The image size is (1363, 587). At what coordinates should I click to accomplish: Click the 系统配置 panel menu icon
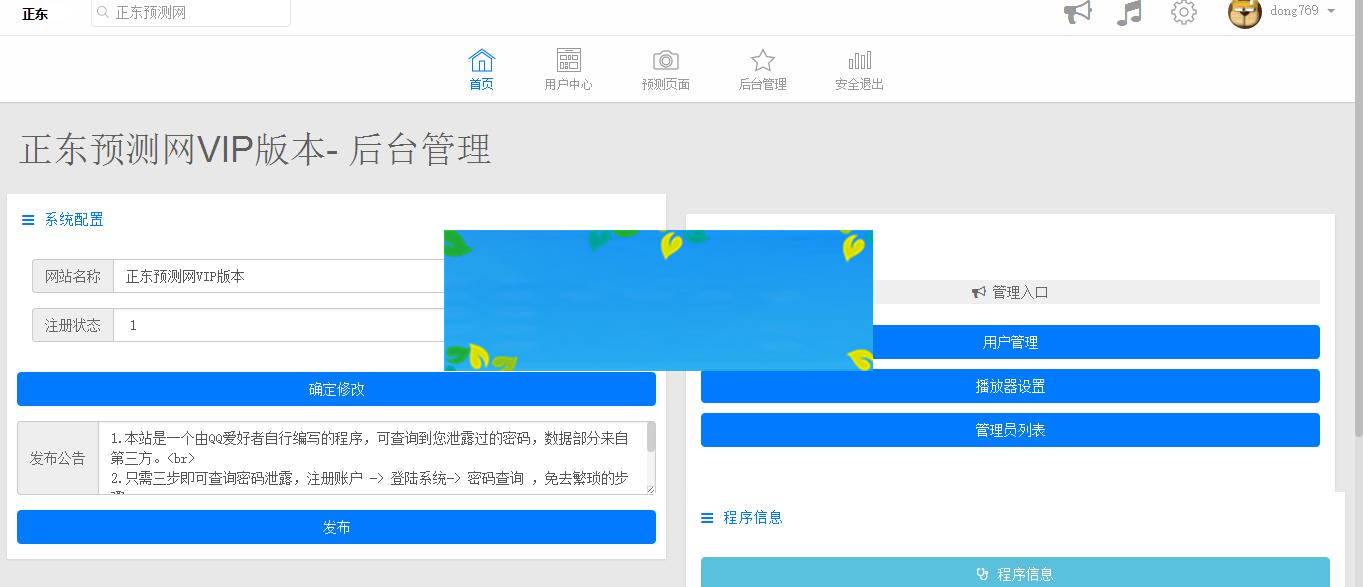28,220
